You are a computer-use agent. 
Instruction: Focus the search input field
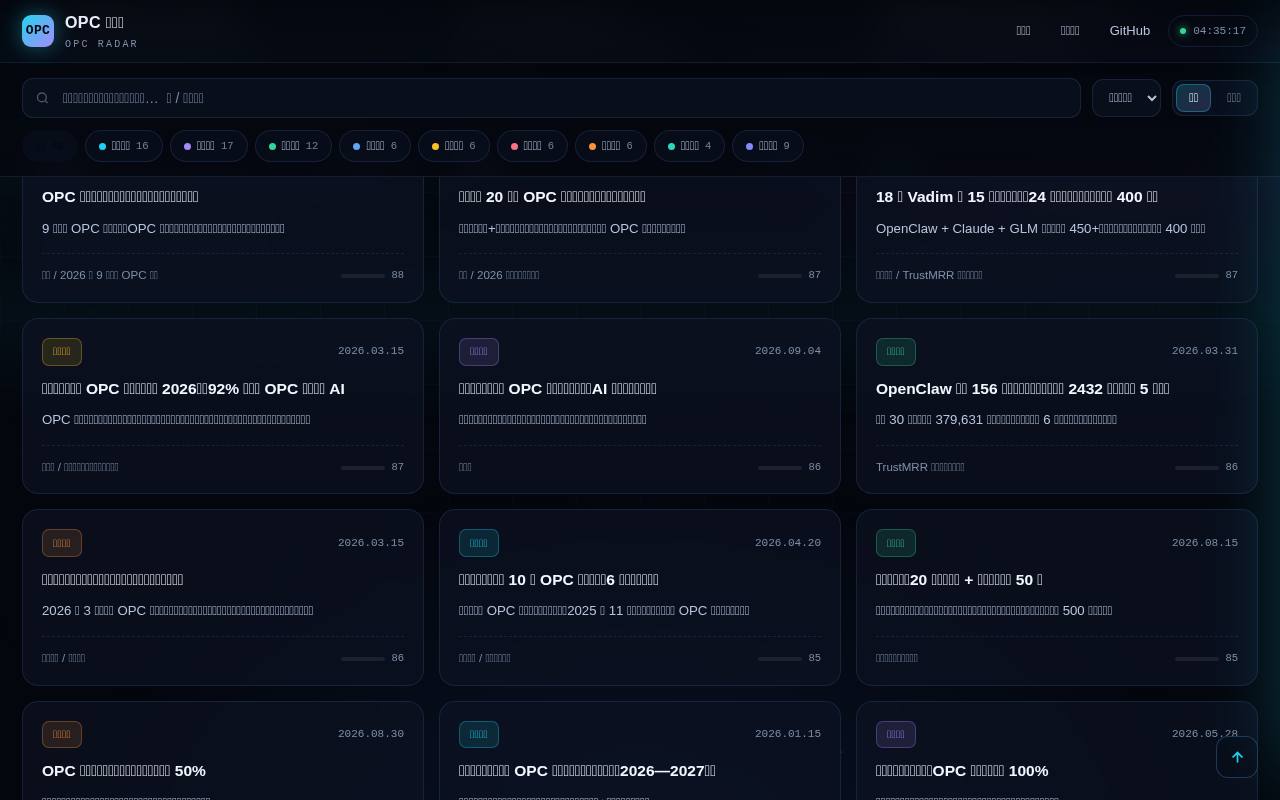551,98
